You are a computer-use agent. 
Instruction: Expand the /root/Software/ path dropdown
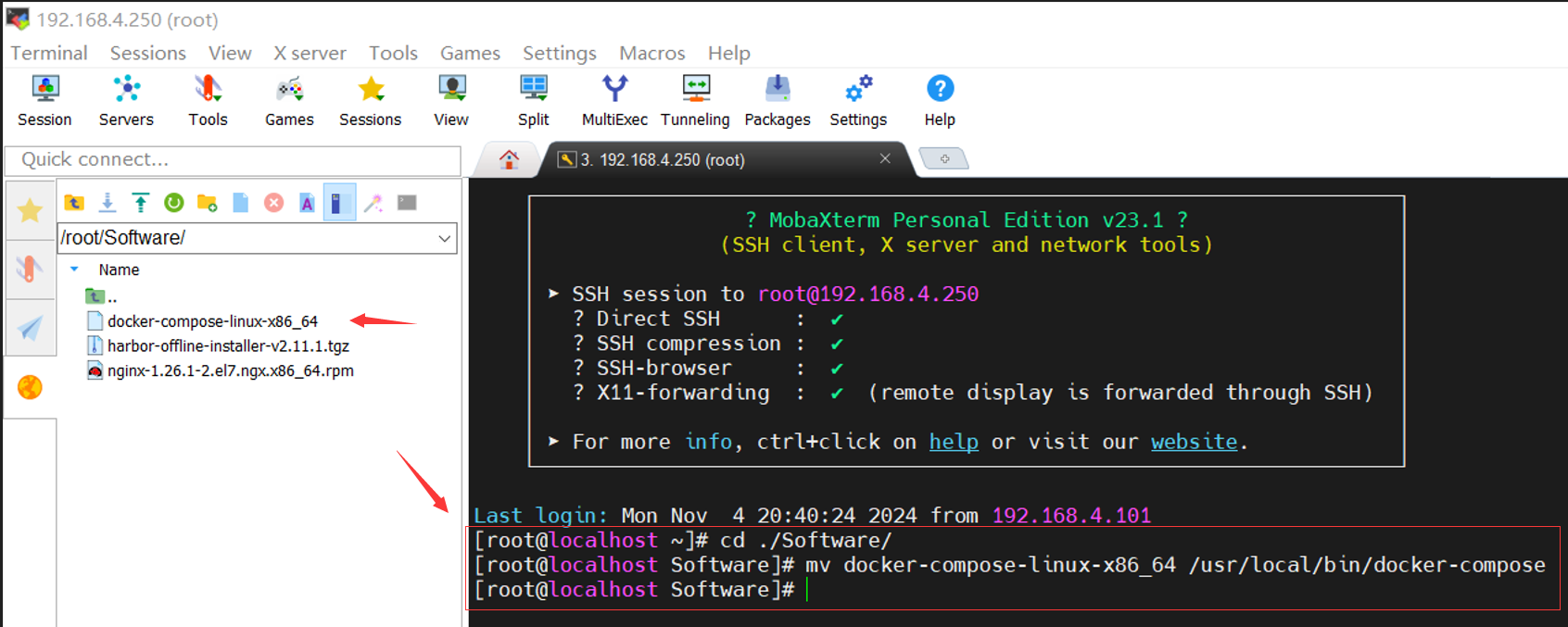445,238
